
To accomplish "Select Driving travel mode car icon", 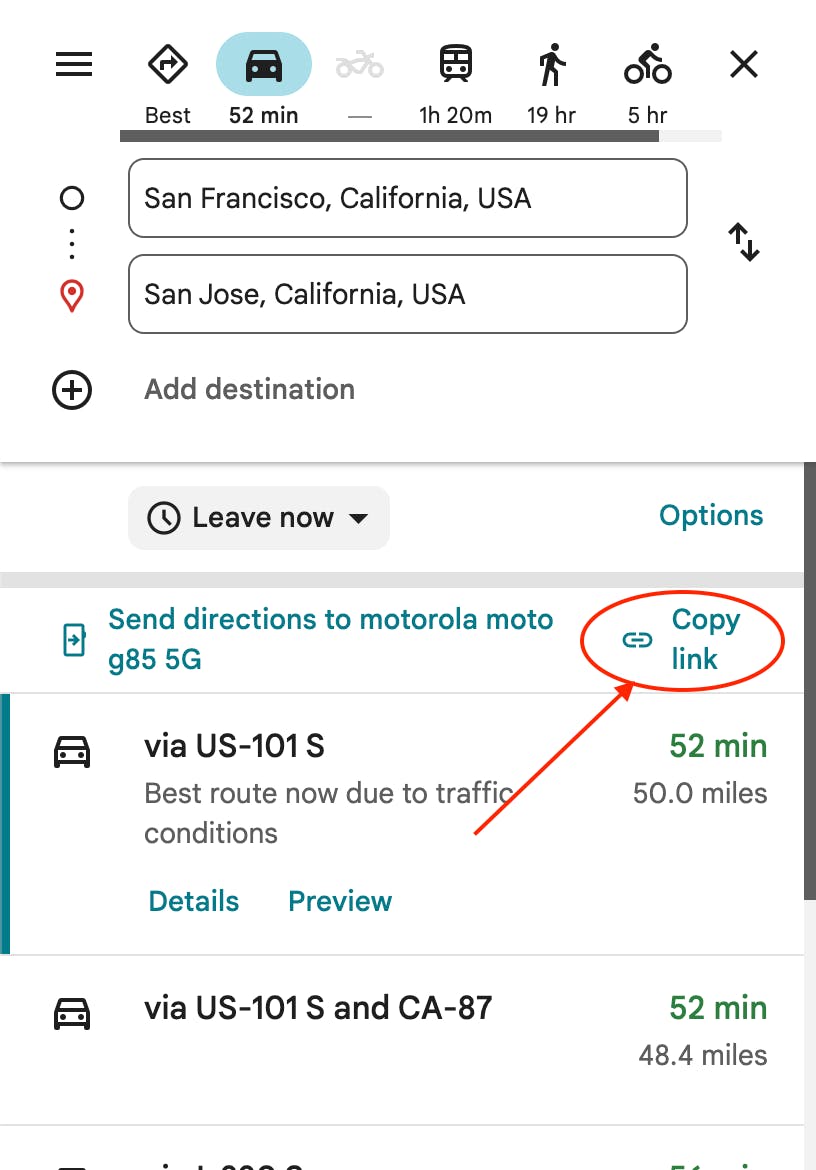I will click(264, 66).
